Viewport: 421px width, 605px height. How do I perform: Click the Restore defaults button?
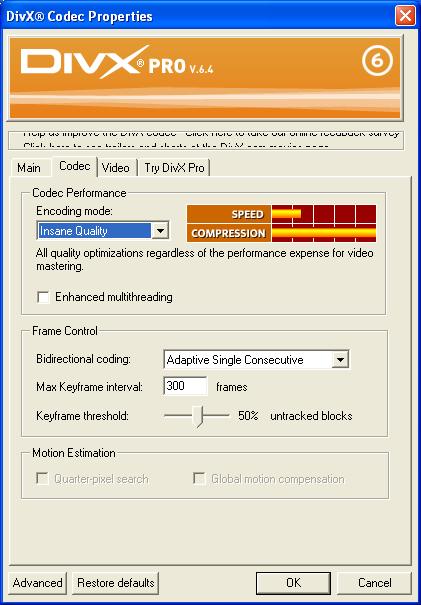pos(116,583)
